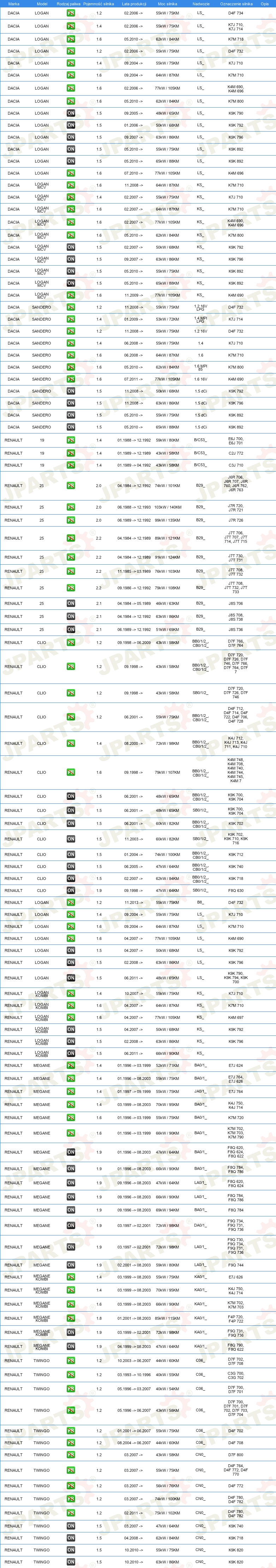Select the 52kW / 71KM power cell
Screen dimensions: 276x1568
[168, 1065]
